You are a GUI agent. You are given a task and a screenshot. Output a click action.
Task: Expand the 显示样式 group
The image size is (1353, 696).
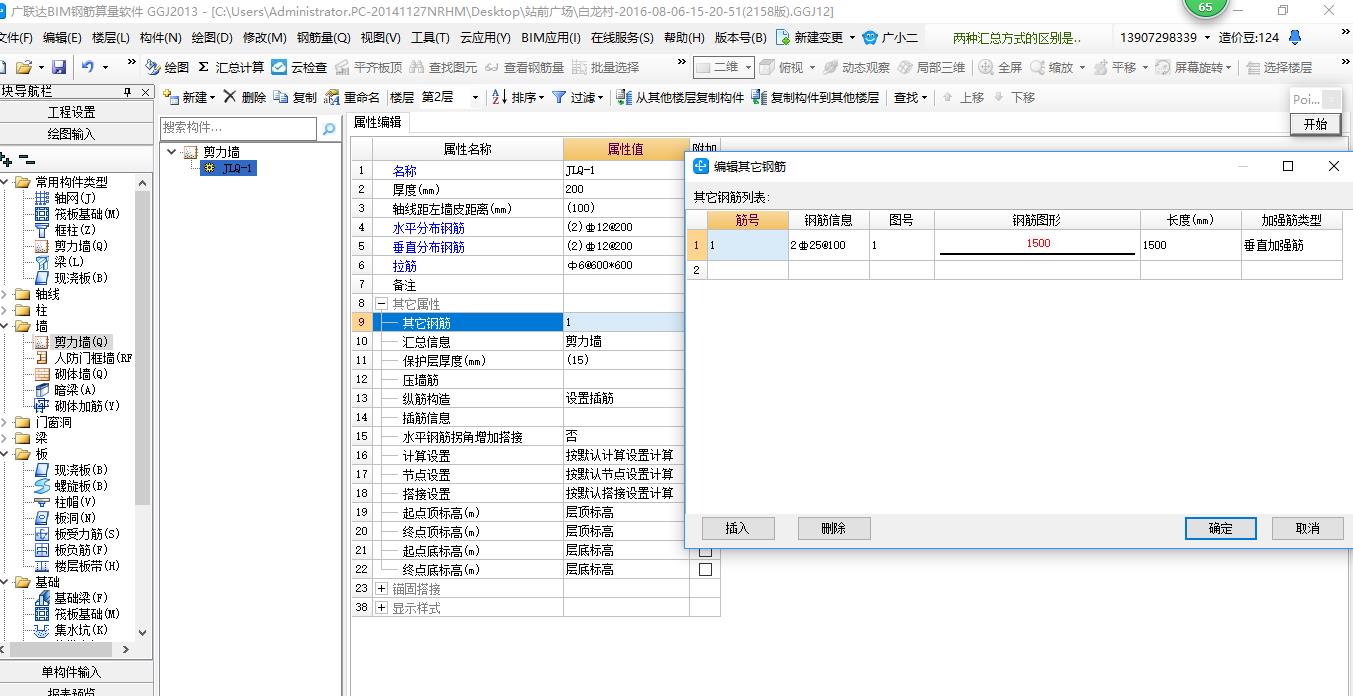[381, 608]
